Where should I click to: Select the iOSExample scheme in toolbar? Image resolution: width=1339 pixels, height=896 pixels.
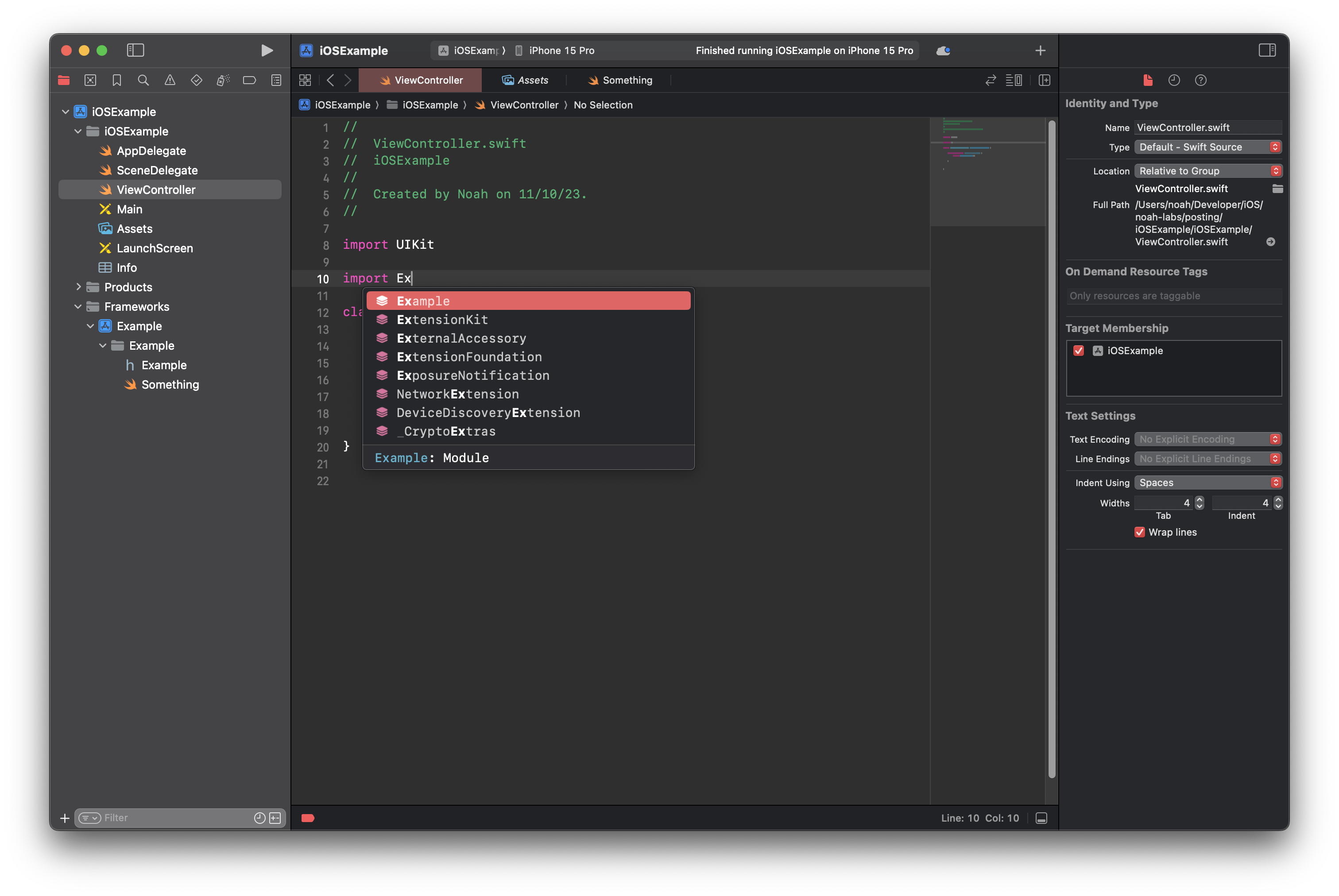[x=470, y=51]
